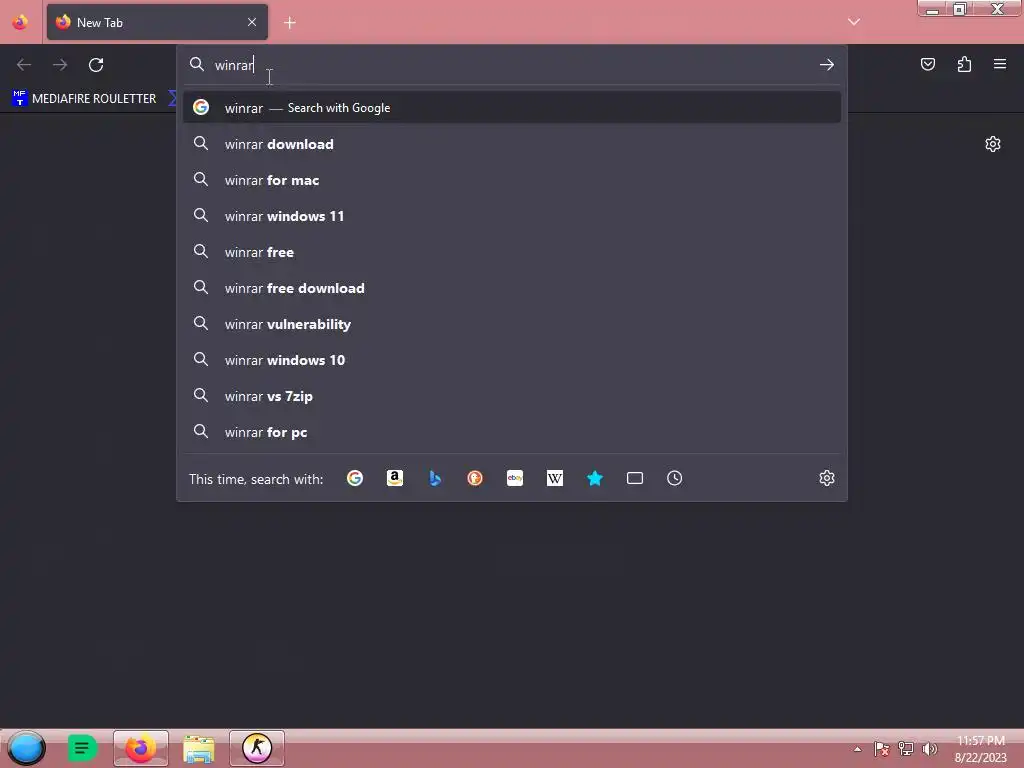Choose 'winrar windows 10' suggestion
This screenshot has width=1024, height=768.
point(512,360)
